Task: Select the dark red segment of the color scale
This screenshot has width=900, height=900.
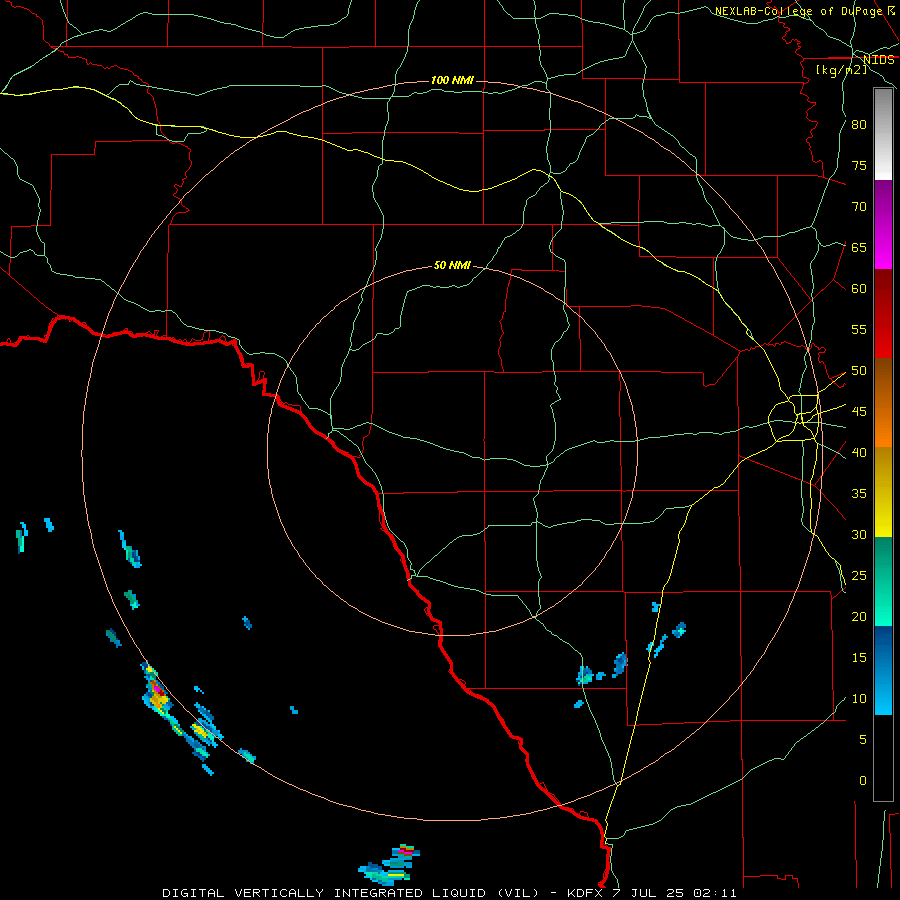Action: [883, 313]
